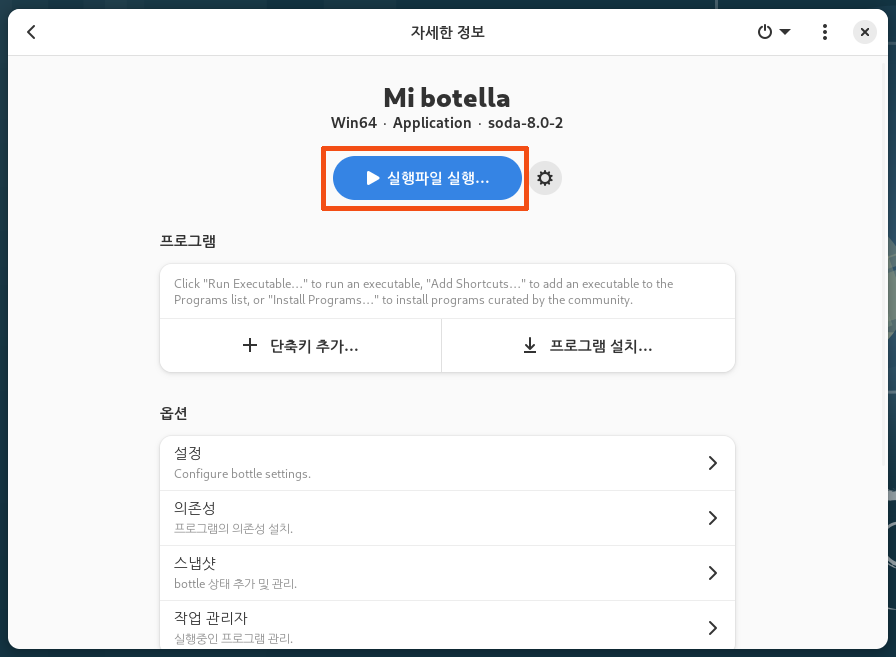The width and height of the screenshot is (896, 657).
Task: Open the 스냅샷 snapshots row
Action: [x=447, y=573]
